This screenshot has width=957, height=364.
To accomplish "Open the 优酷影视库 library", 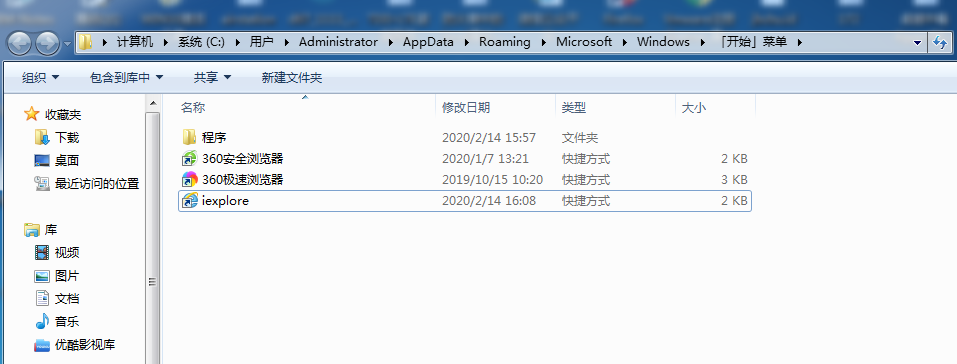I will (85, 344).
